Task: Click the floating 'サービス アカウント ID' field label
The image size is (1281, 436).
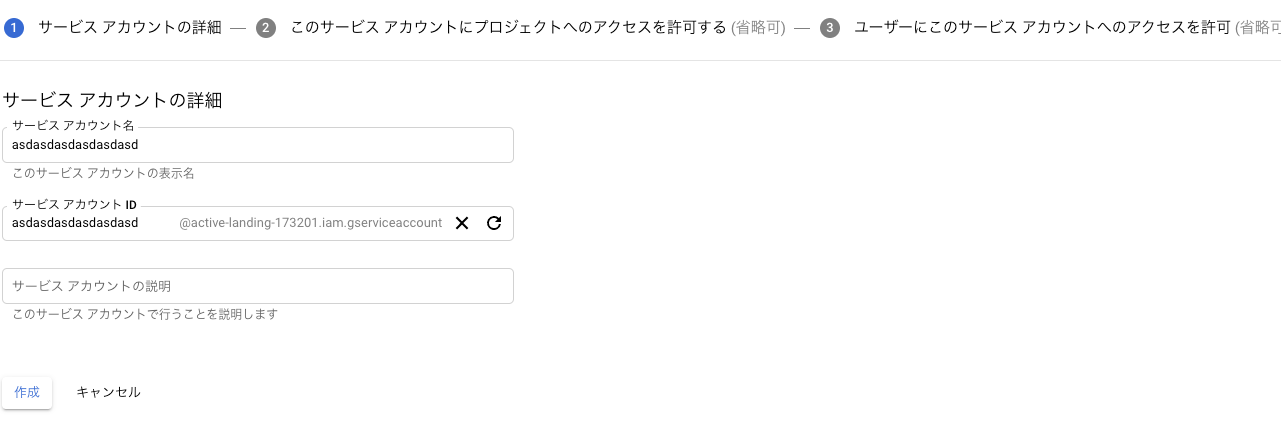Action: (74, 205)
